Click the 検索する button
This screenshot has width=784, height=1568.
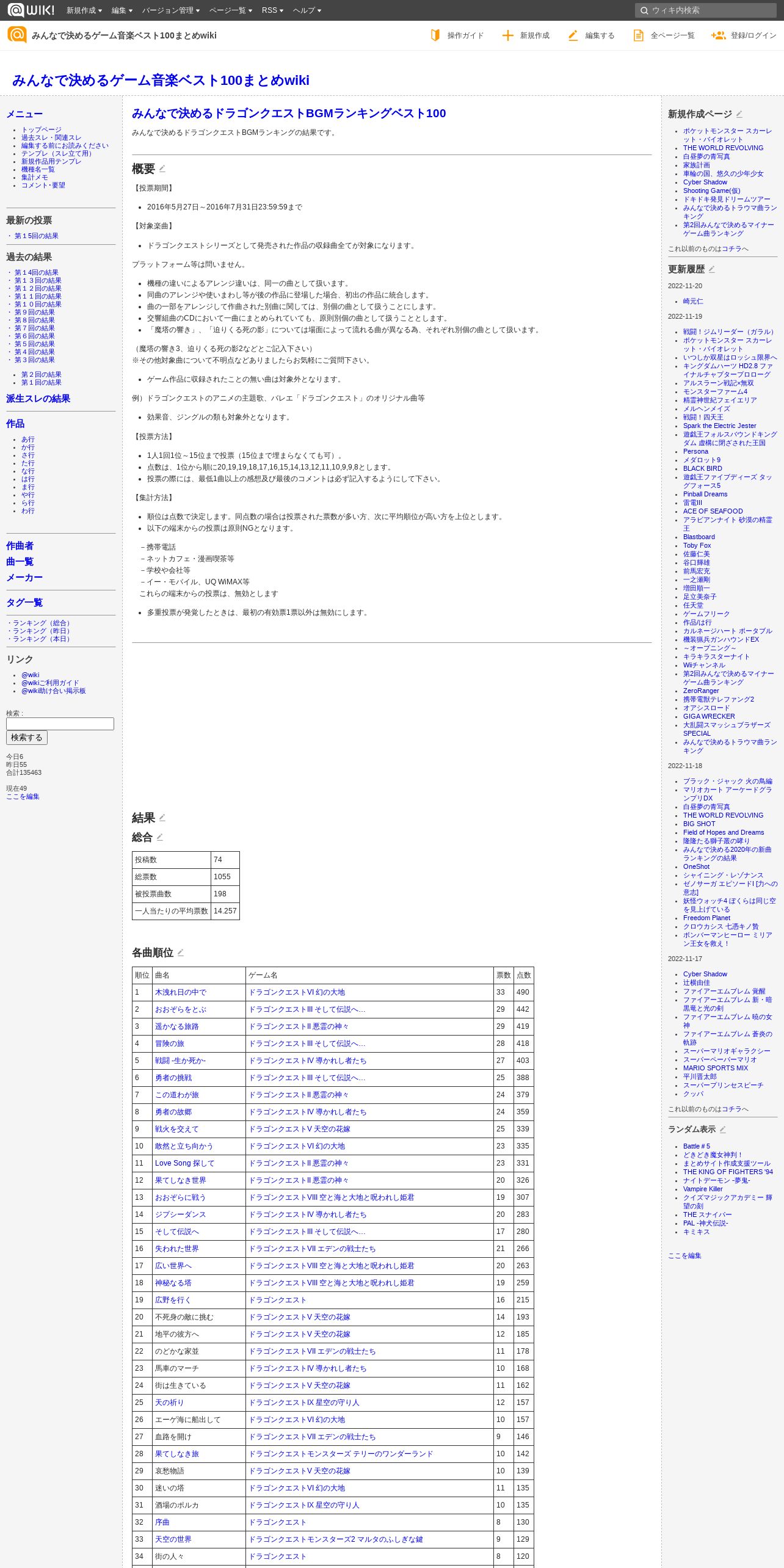pyautogui.click(x=27, y=738)
